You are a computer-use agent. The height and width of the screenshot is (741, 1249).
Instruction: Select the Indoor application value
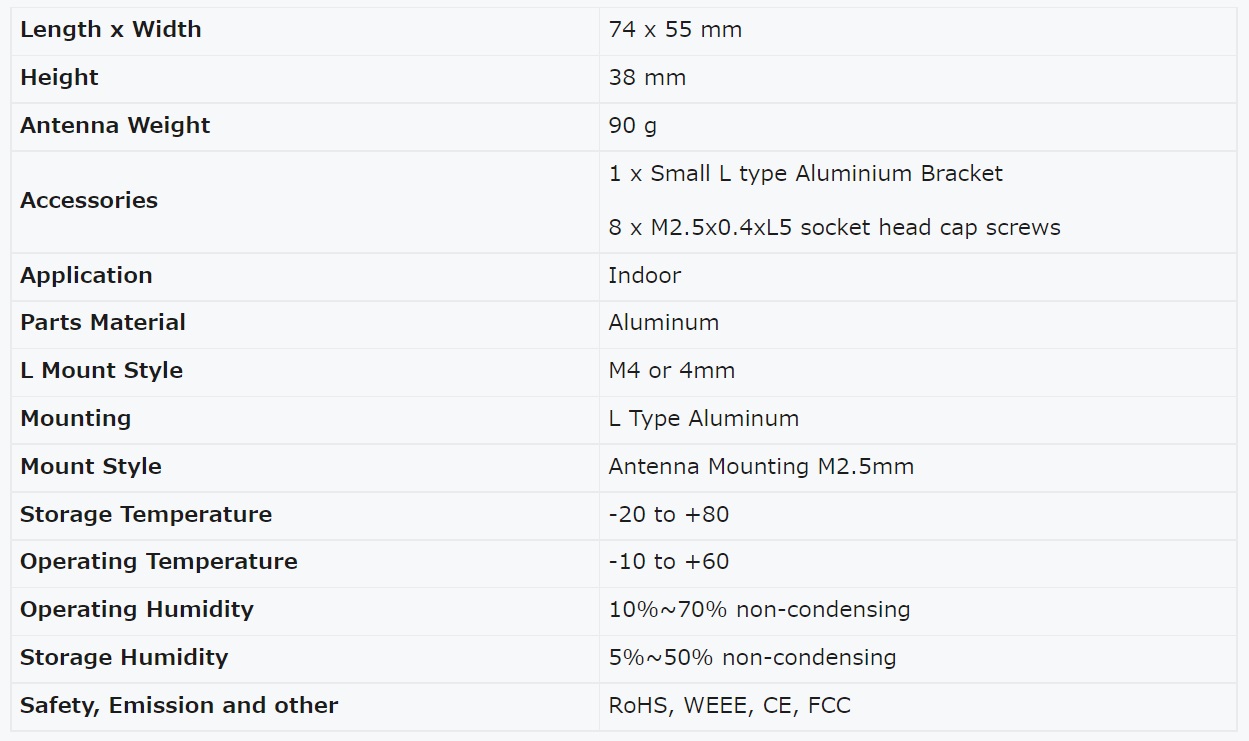pyautogui.click(x=644, y=275)
